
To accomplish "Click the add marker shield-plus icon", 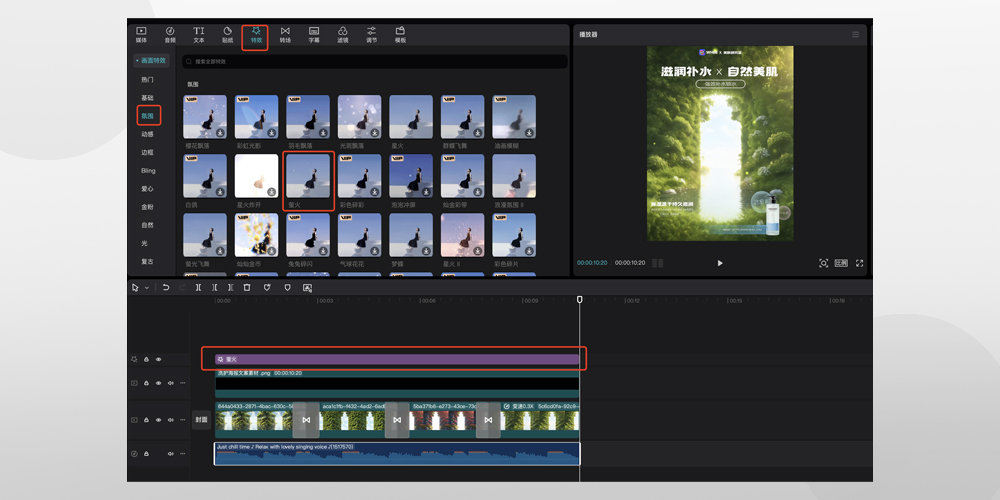I will click(x=267, y=288).
